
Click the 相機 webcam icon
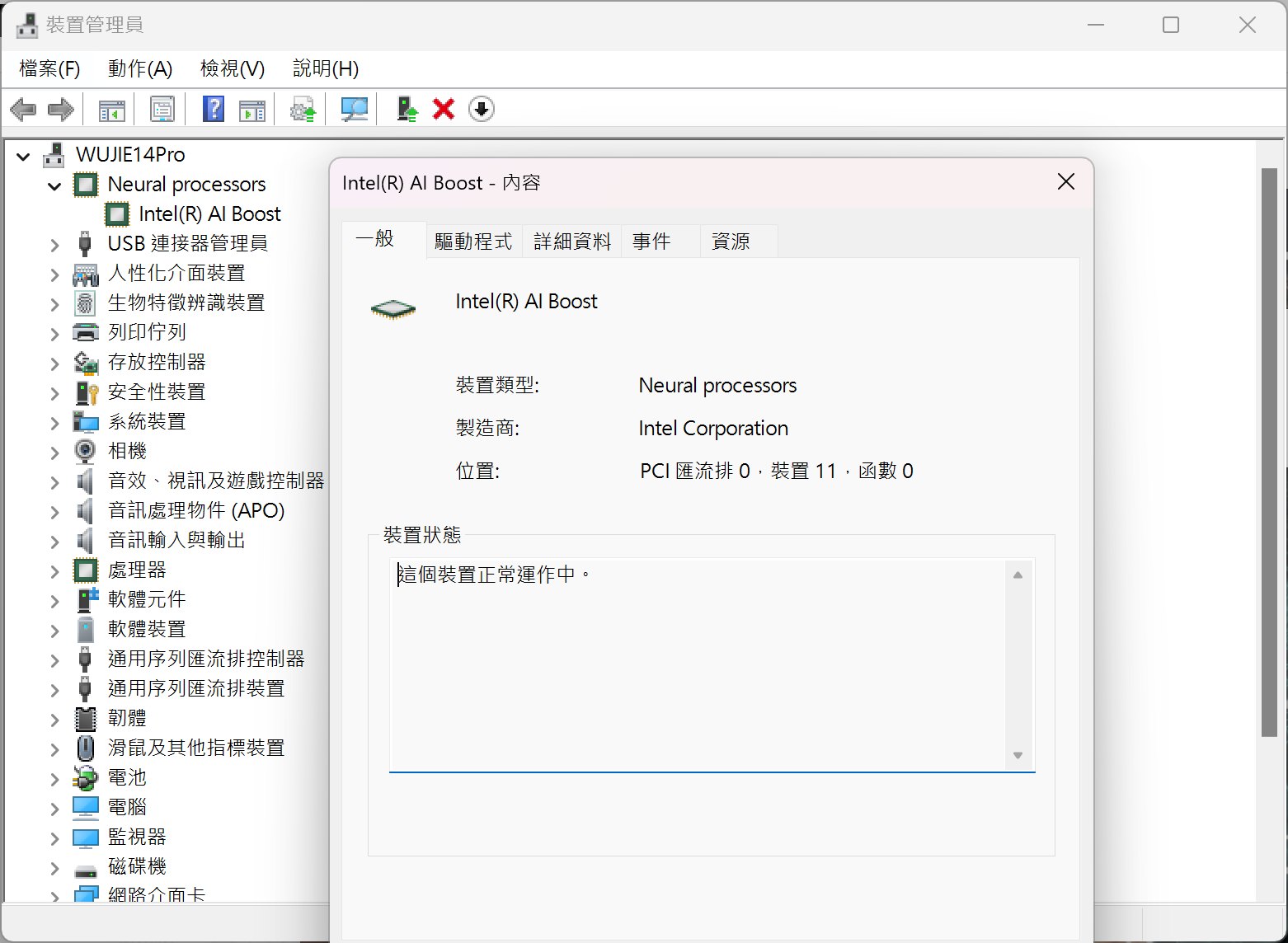pos(85,452)
